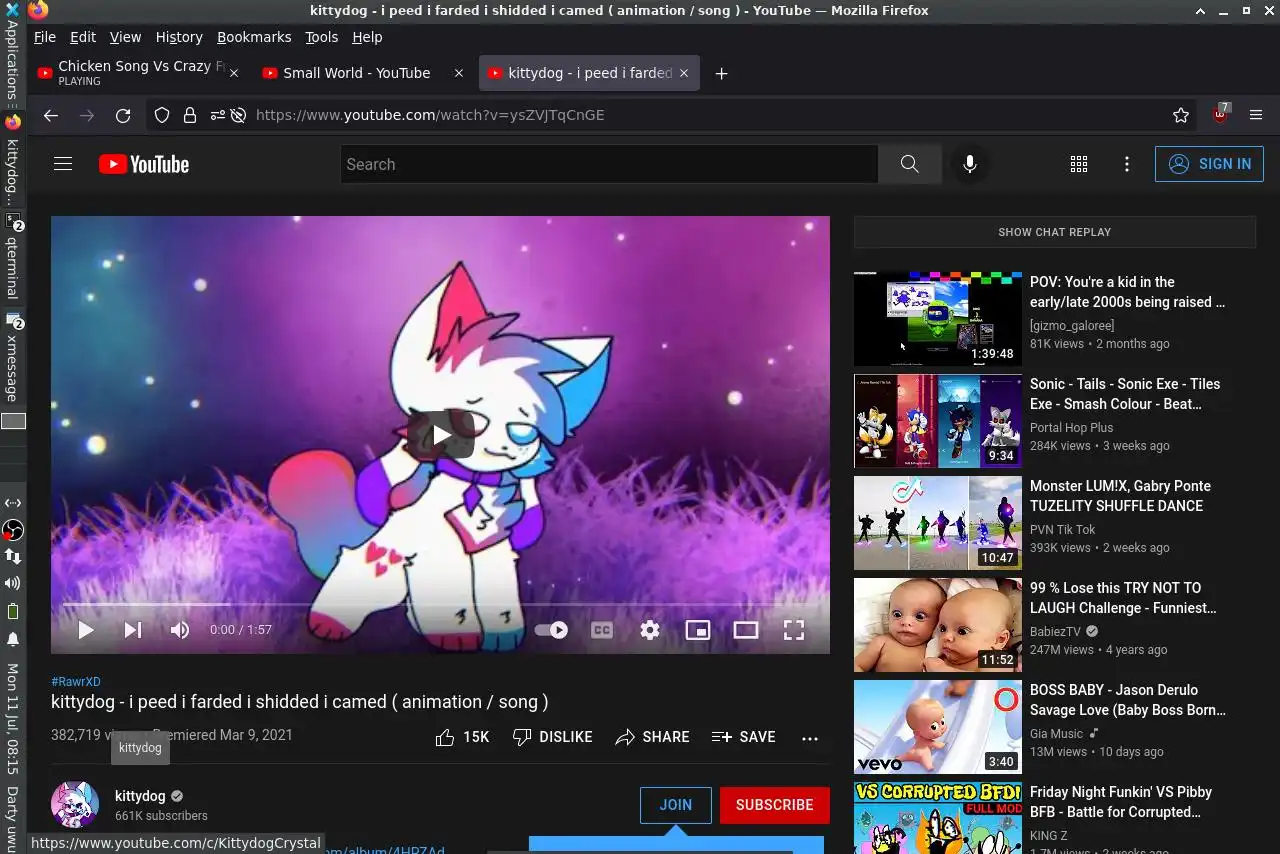Click the search magnifier button
The height and width of the screenshot is (854, 1280).
(x=909, y=164)
